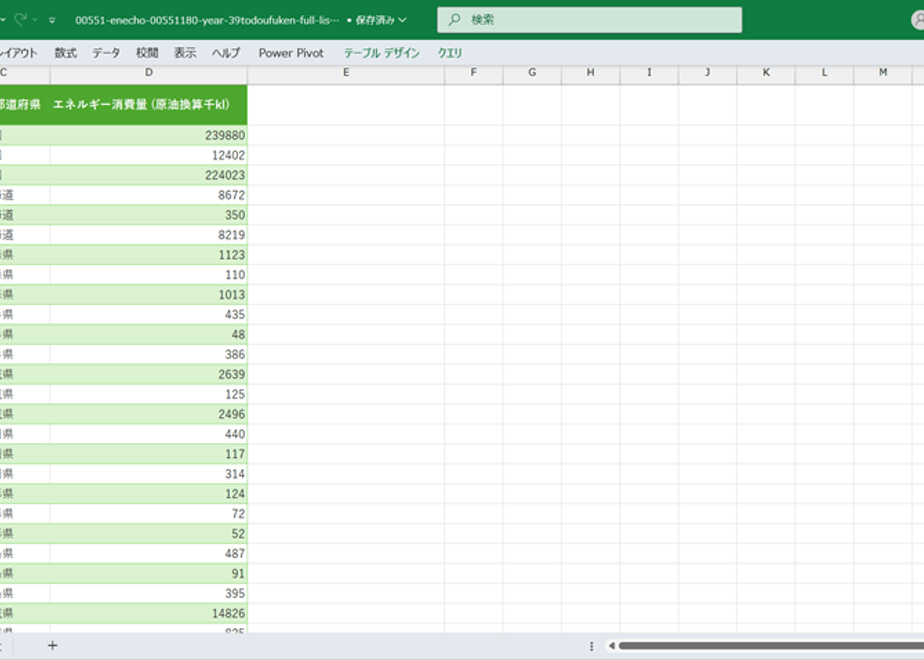Click the sheet tab bar options dots
Viewport: 924px width, 660px height.
(x=592, y=646)
